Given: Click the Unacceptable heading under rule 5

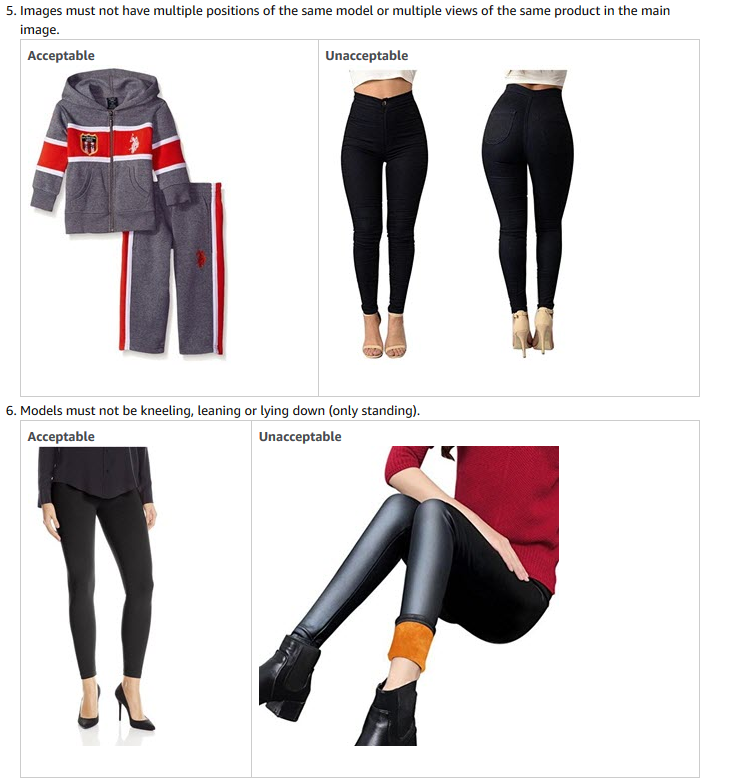Looking at the screenshot, I should pos(366,56).
